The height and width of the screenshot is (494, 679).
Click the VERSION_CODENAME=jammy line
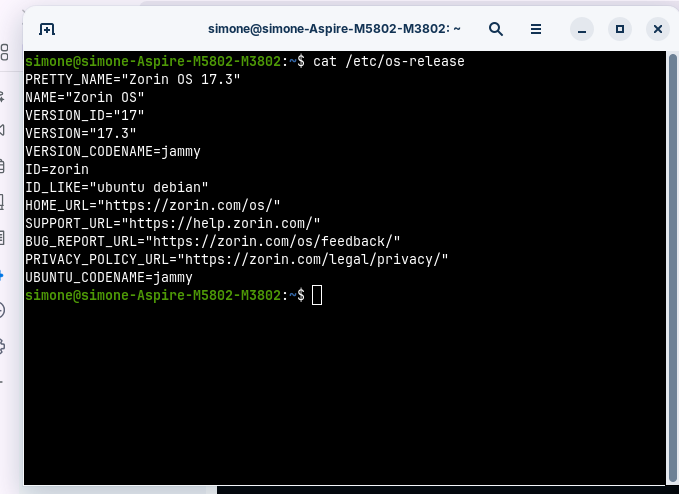click(113, 152)
